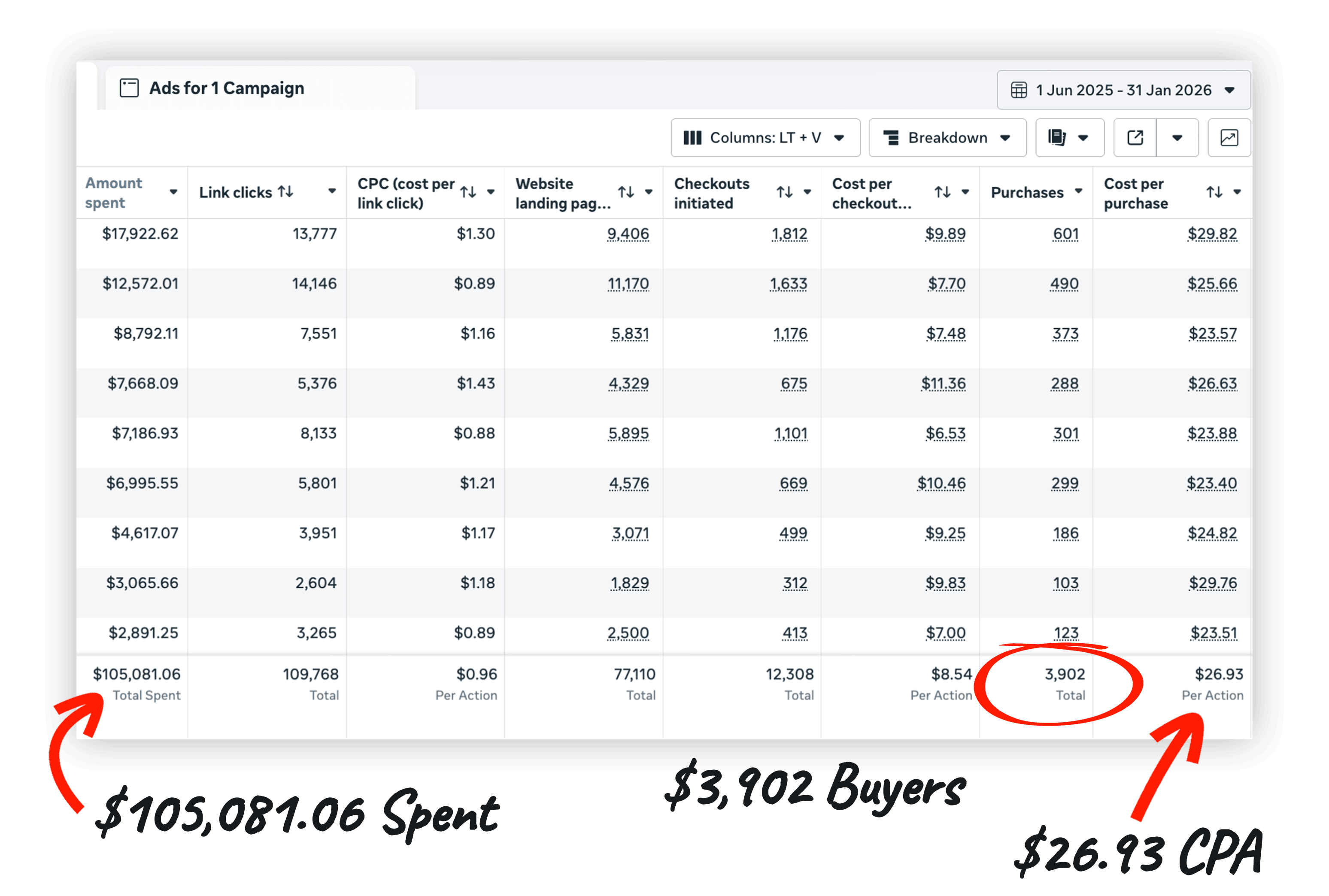Screen dimensions: 1329x896
Task: Click the 9,406 landing page views value
Action: click(628, 234)
